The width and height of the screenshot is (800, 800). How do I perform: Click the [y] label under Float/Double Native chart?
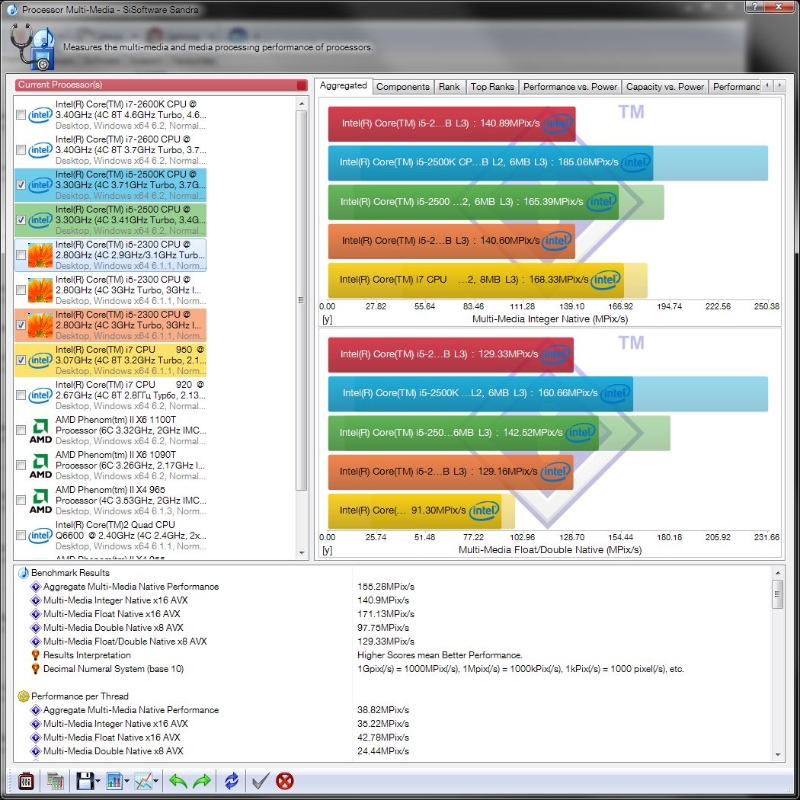click(328, 551)
